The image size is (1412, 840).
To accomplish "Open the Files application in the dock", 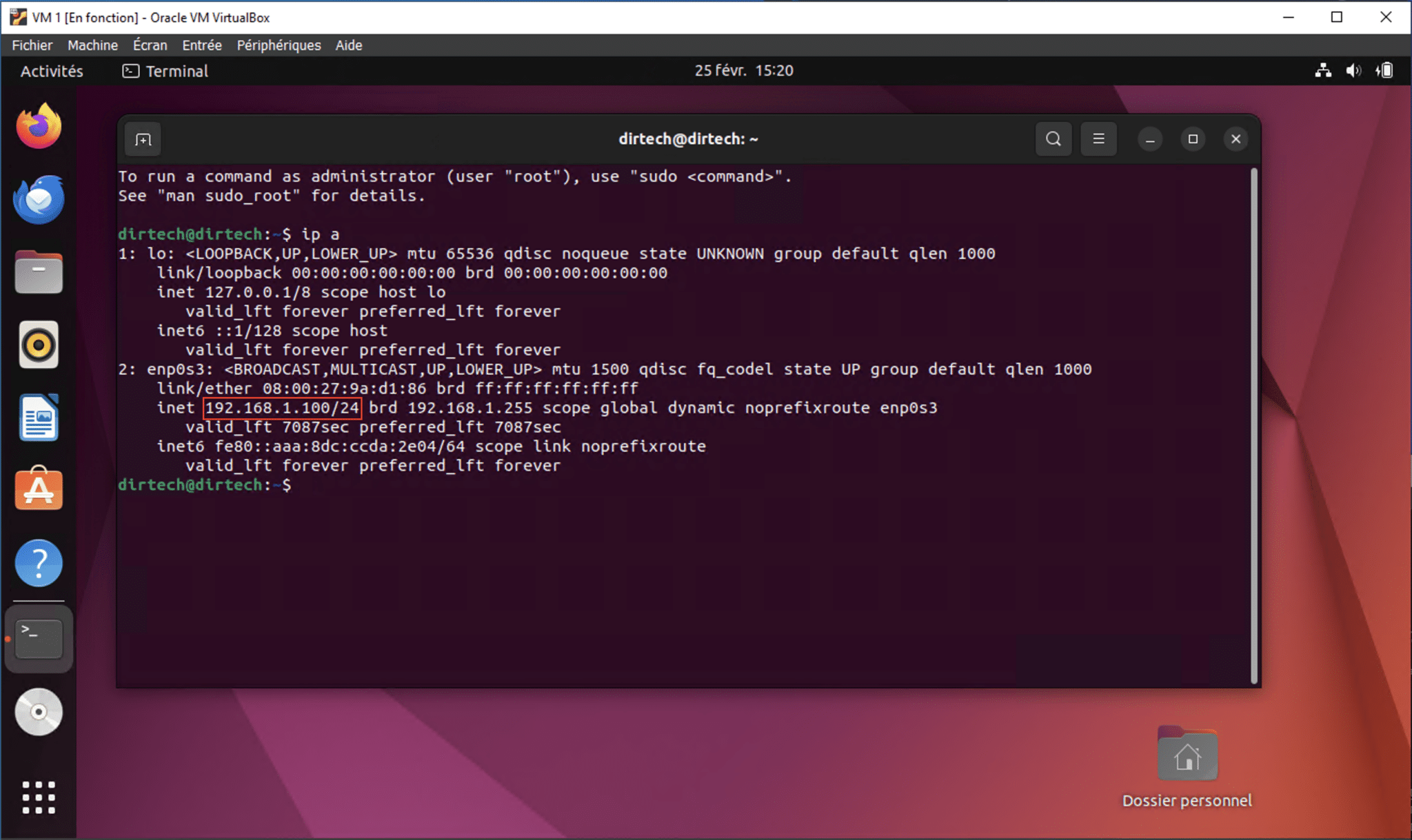I will point(38,272).
